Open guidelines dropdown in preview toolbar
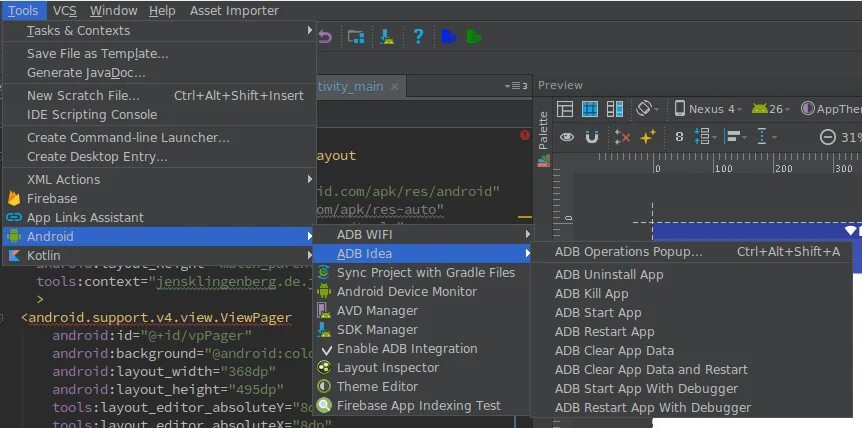862x428 pixels. pos(766,137)
